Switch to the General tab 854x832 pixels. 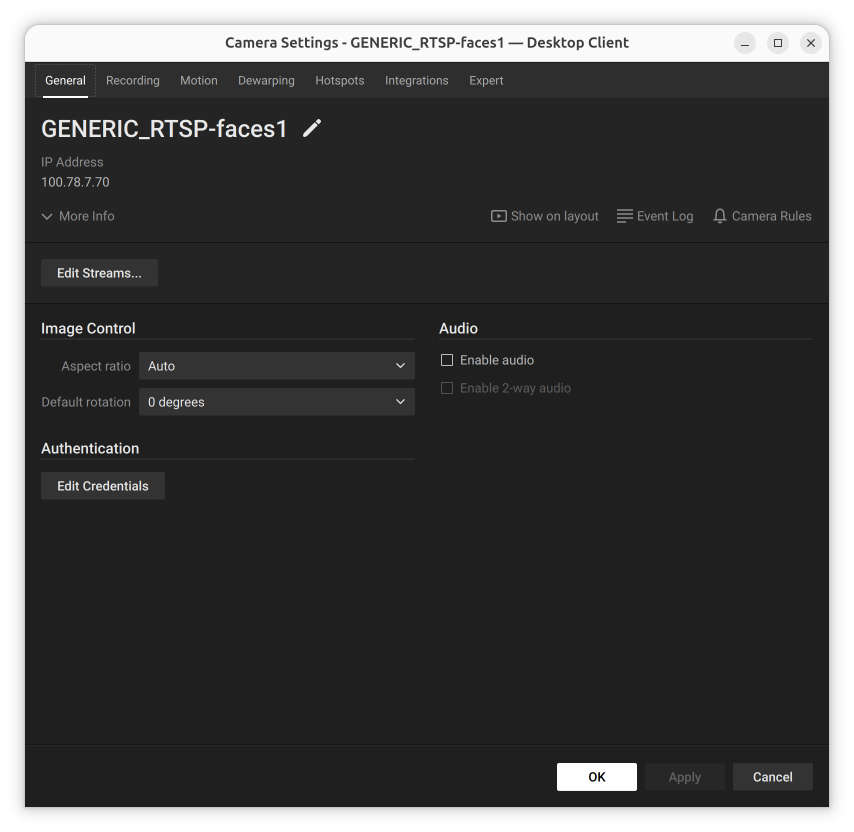click(65, 81)
